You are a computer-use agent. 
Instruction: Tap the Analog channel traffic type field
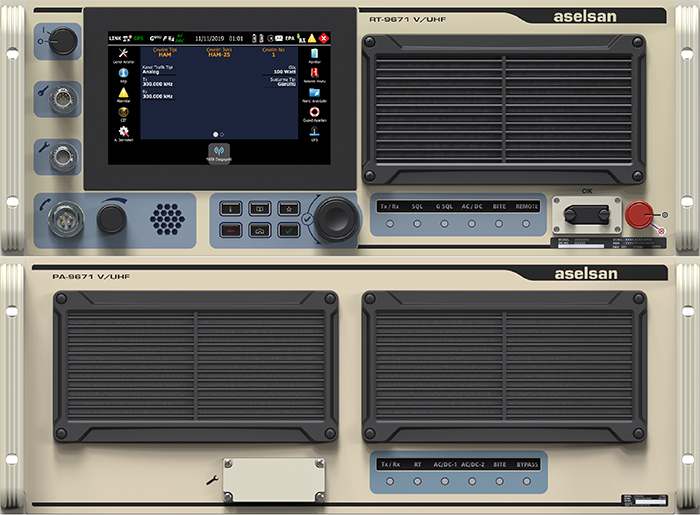pos(158,70)
